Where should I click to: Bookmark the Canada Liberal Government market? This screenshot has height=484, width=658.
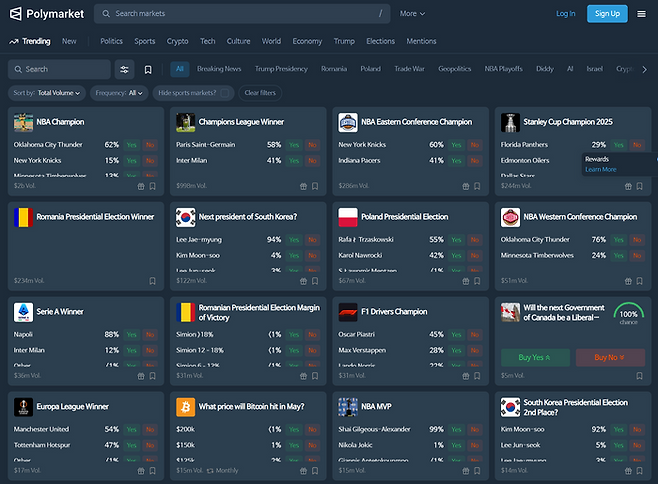(640, 376)
